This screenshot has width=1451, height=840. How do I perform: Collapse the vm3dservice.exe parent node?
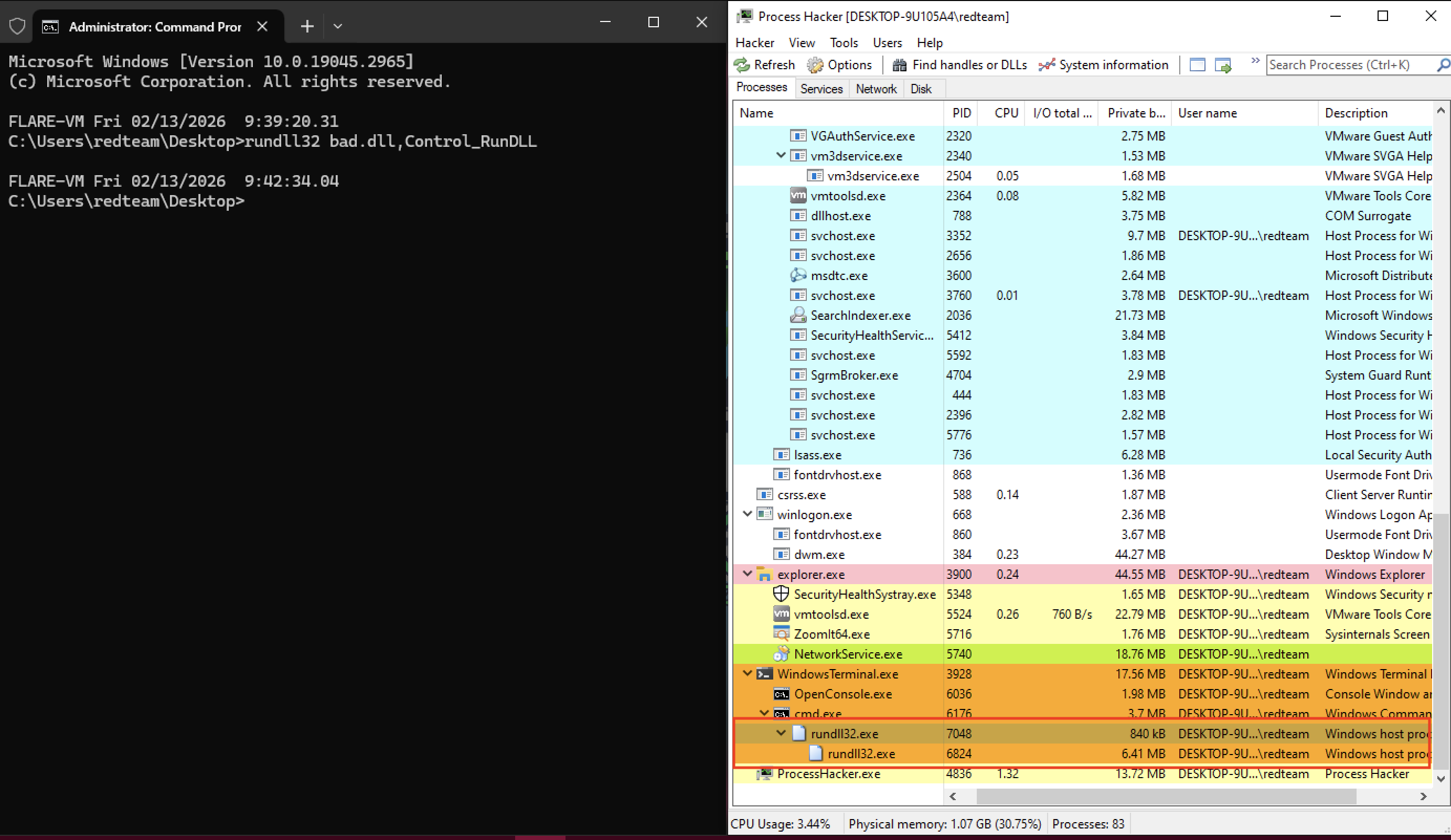pyautogui.click(x=781, y=155)
